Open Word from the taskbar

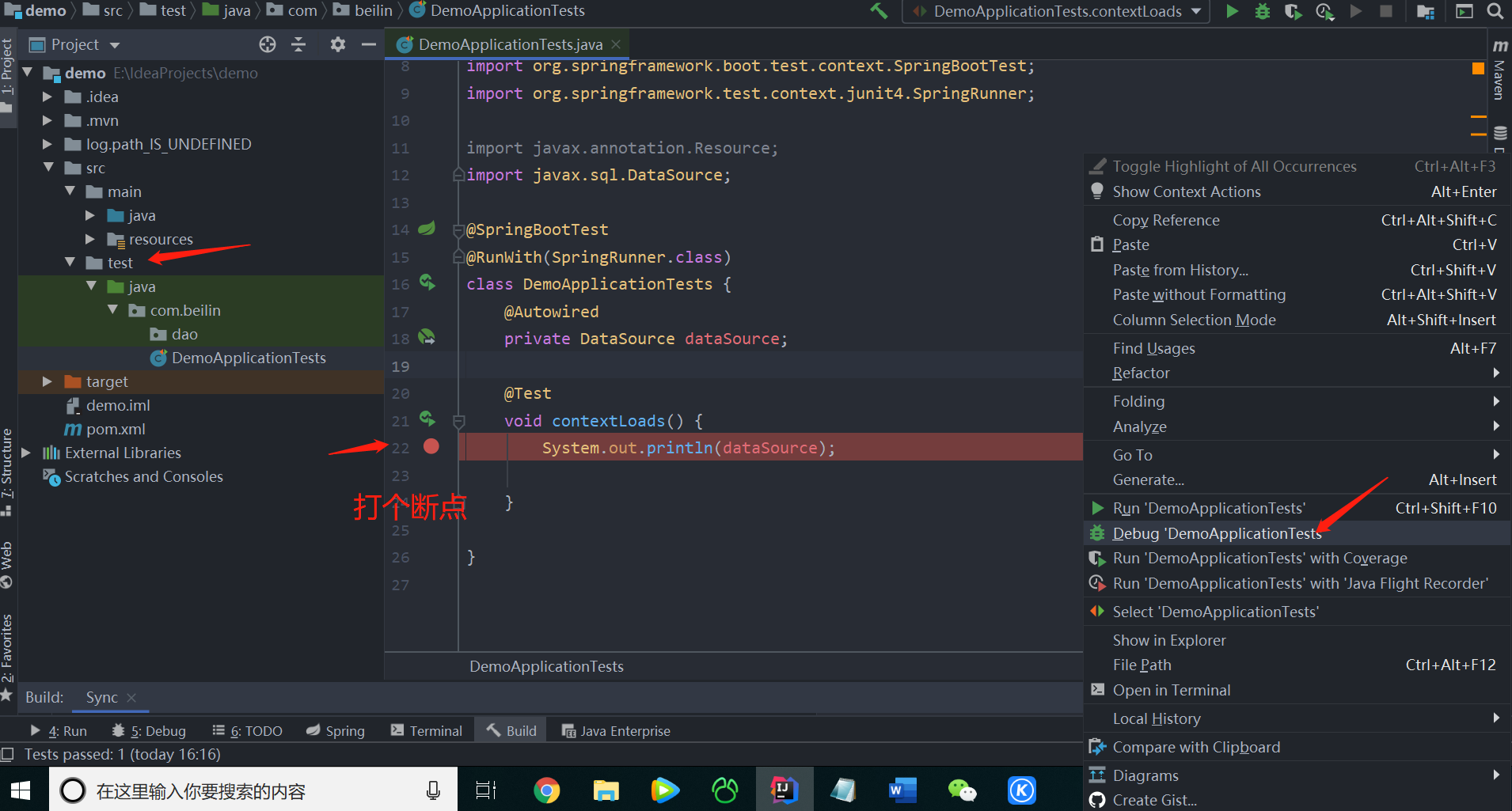[902, 790]
